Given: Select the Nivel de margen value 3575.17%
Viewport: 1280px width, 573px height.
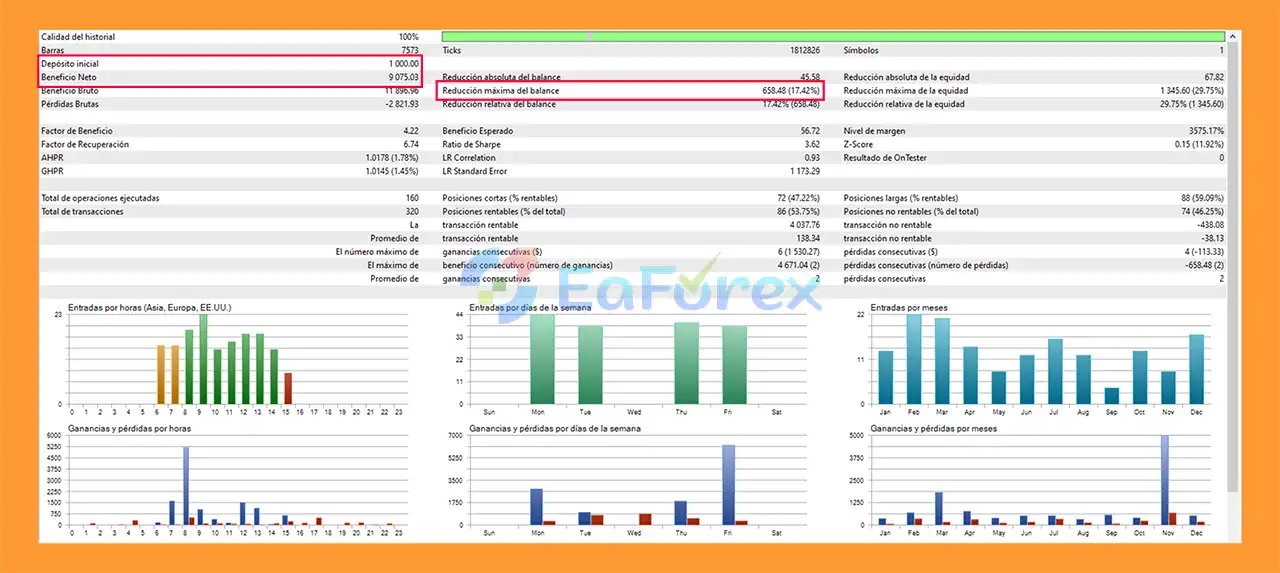Looking at the screenshot, I should click(1200, 131).
